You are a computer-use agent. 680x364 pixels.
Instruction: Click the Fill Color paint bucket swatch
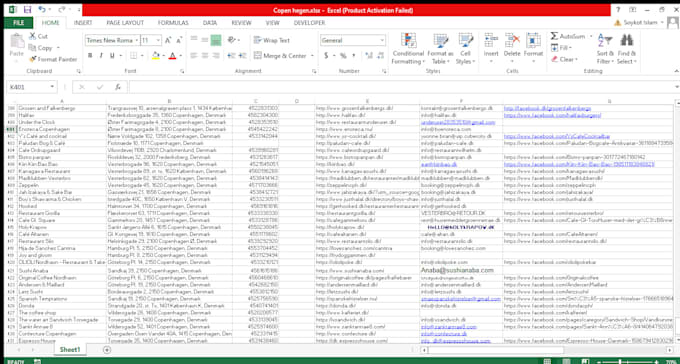click(x=156, y=56)
